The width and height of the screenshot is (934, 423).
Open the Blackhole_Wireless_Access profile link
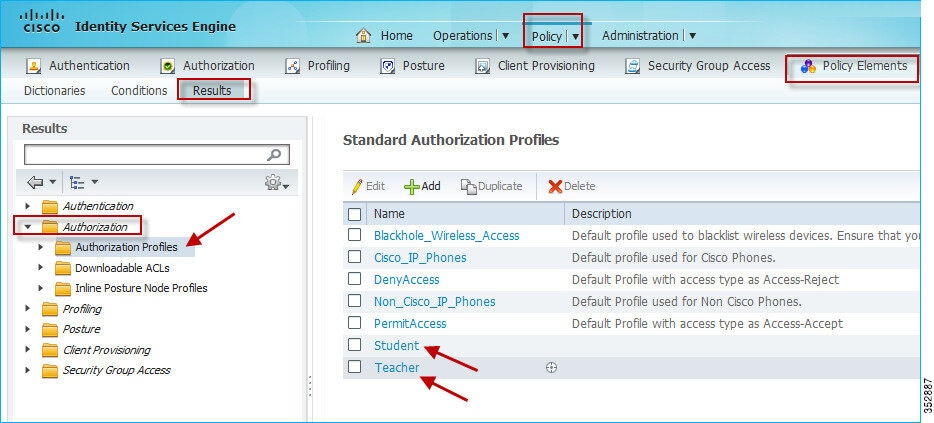coord(447,235)
